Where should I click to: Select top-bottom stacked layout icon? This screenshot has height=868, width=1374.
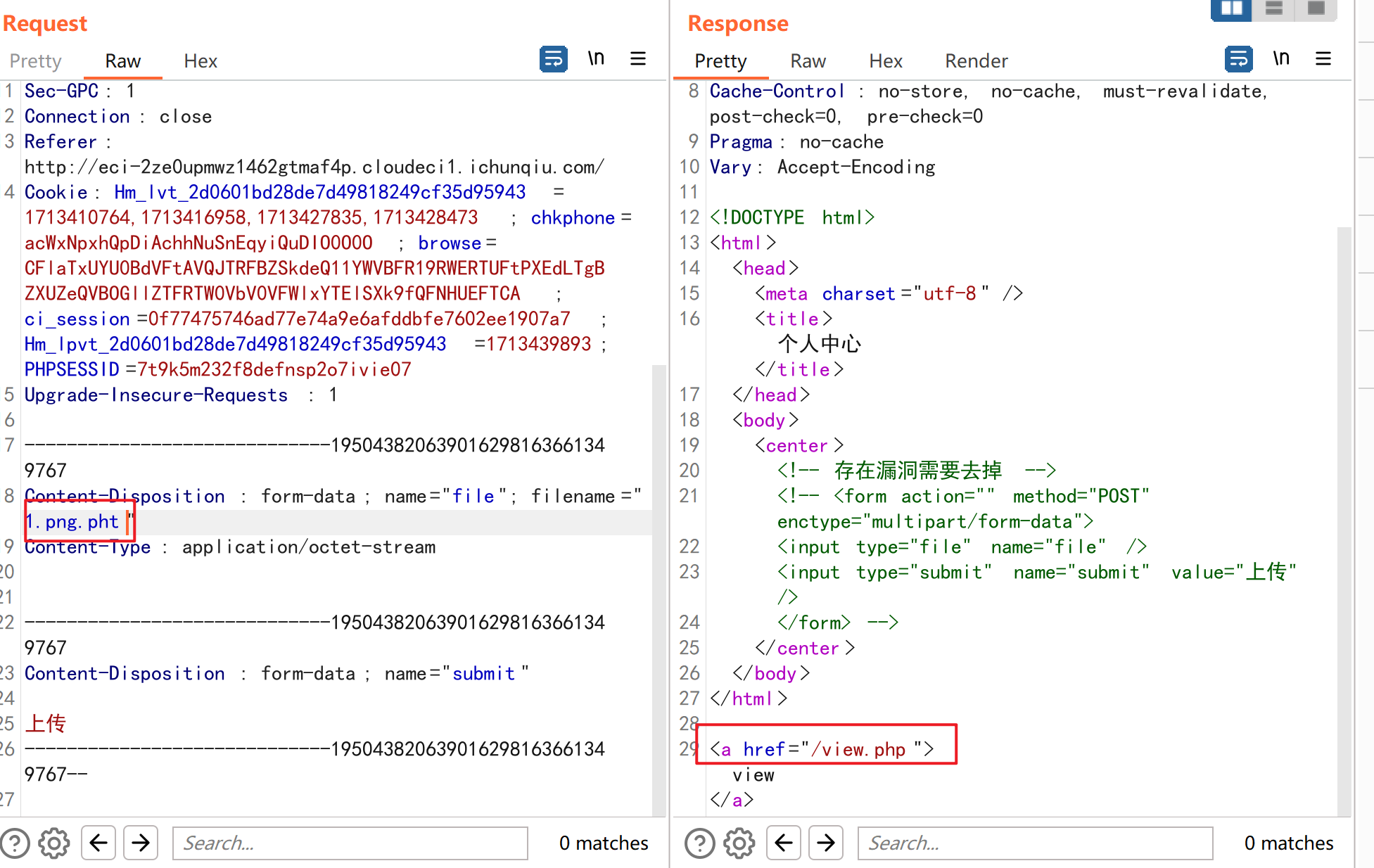pos(1274,8)
